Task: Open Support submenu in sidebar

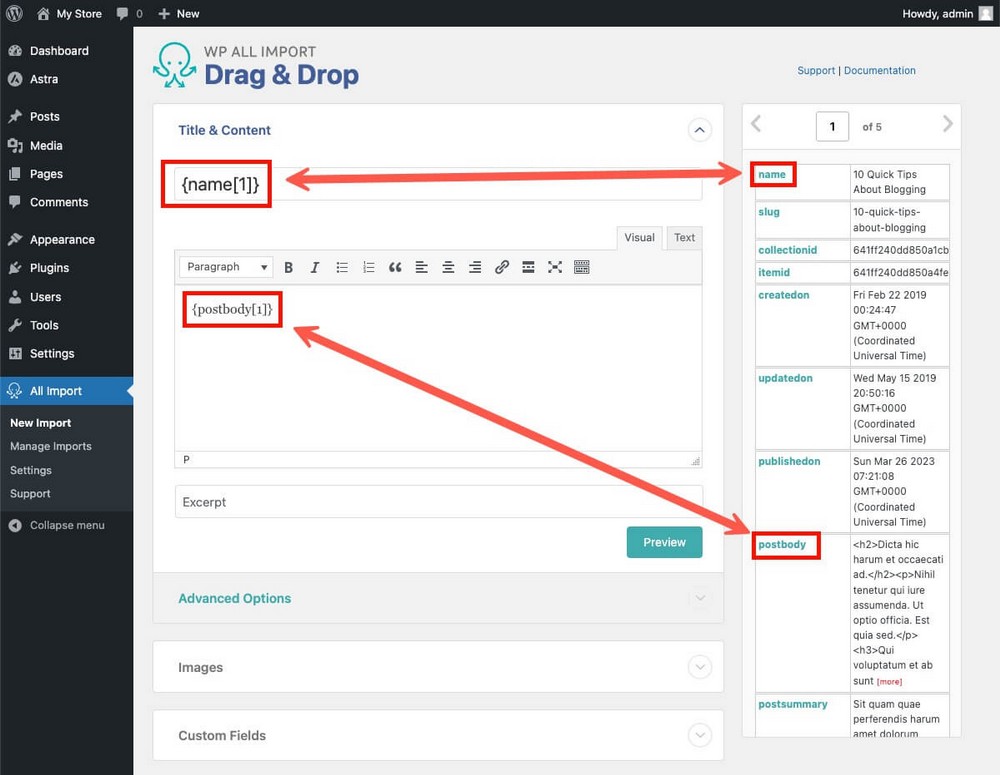Action: tap(30, 494)
